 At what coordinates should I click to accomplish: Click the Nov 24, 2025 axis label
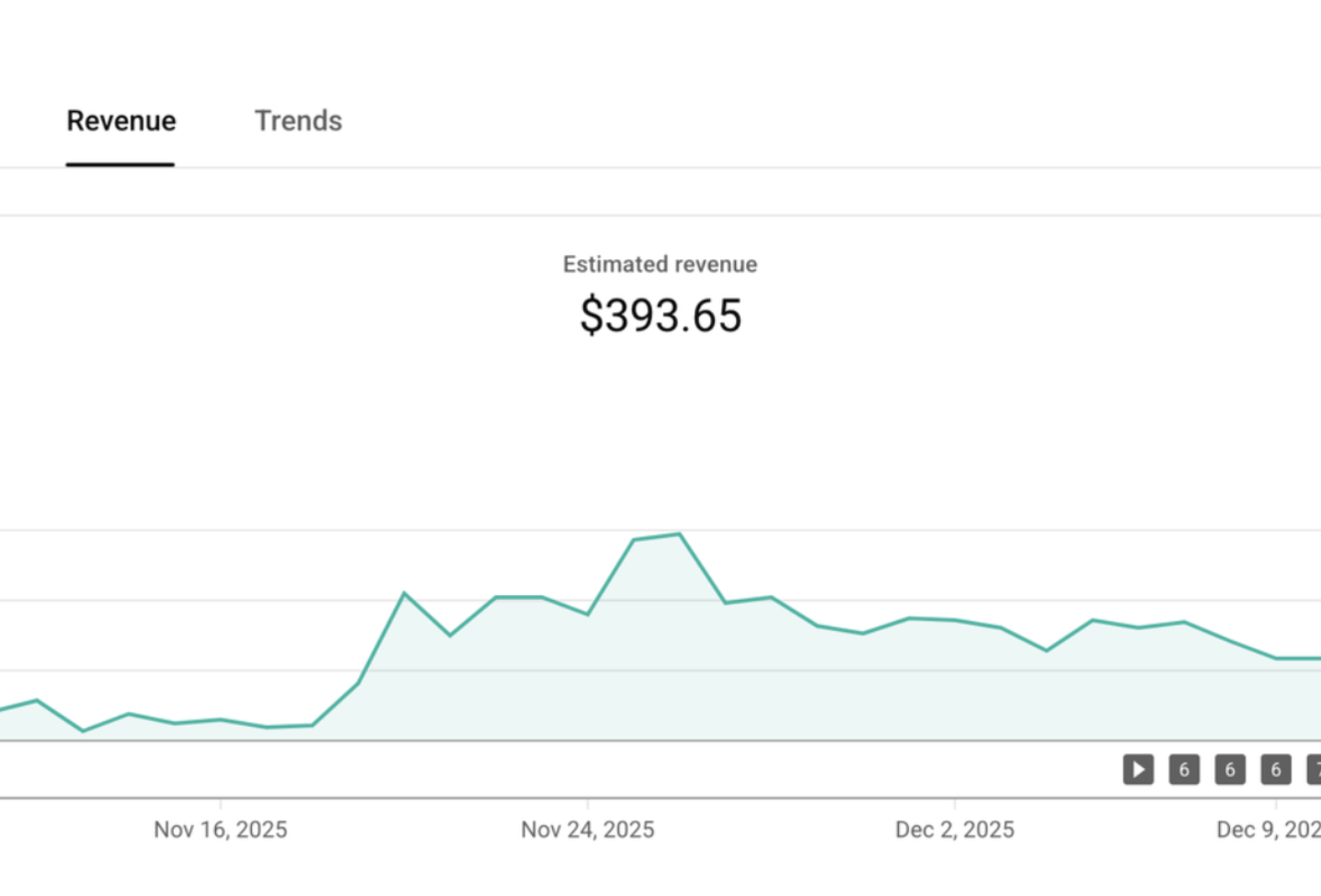587,829
